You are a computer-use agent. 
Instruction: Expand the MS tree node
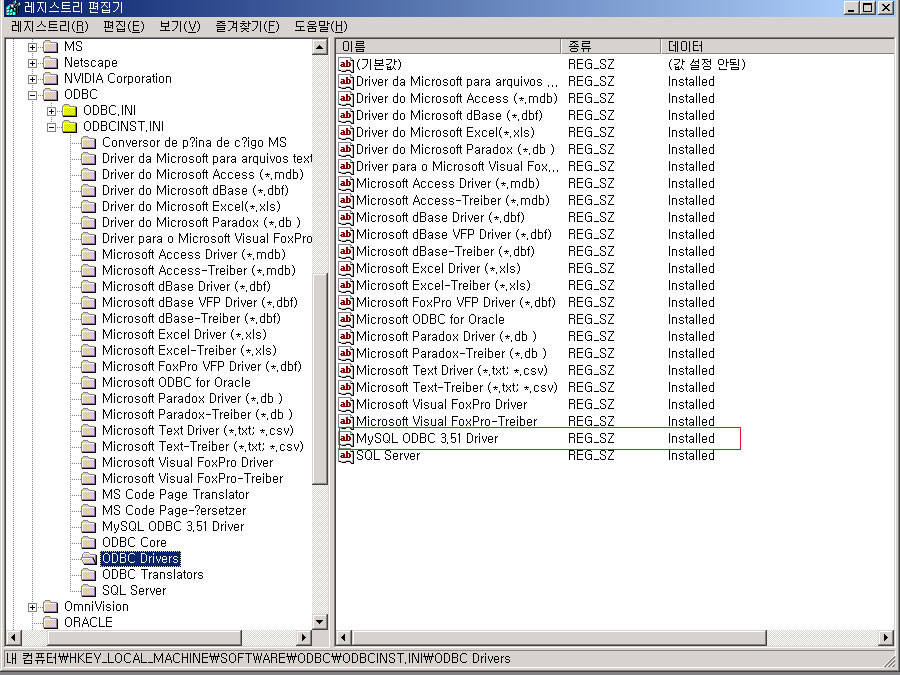coord(33,47)
